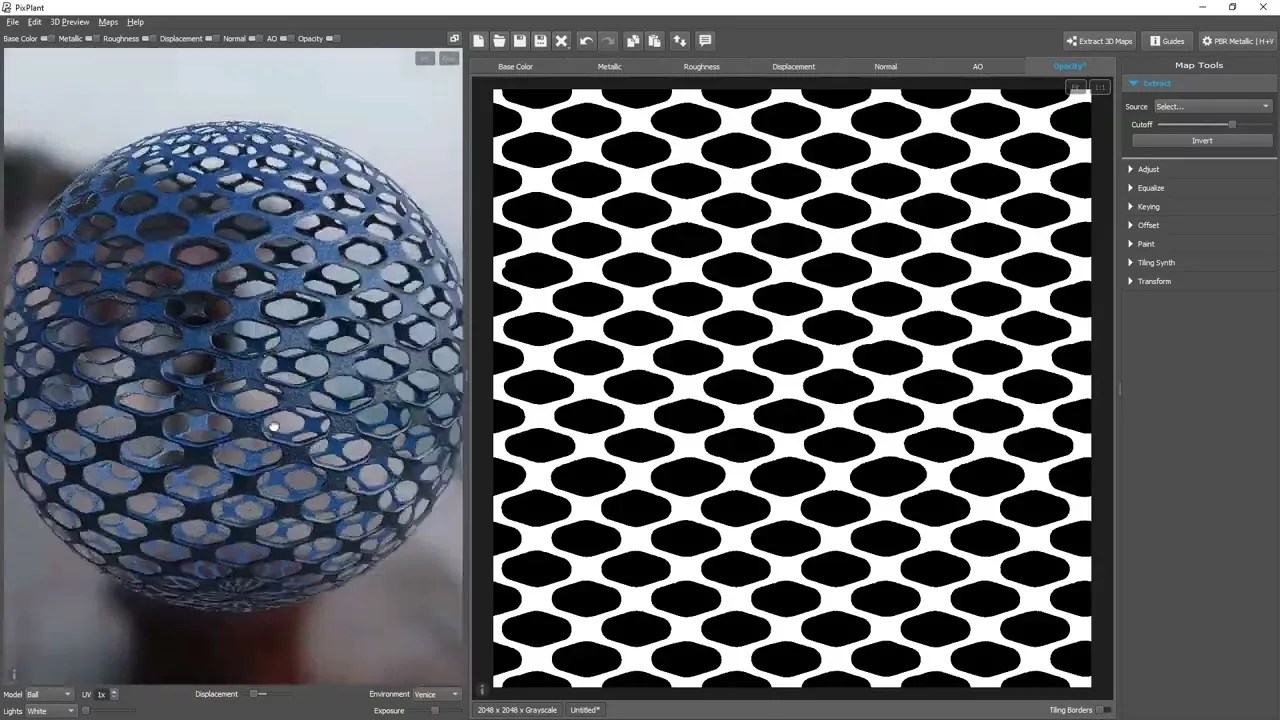Create a new document
The height and width of the screenshot is (720, 1280).
[x=479, y=40]
